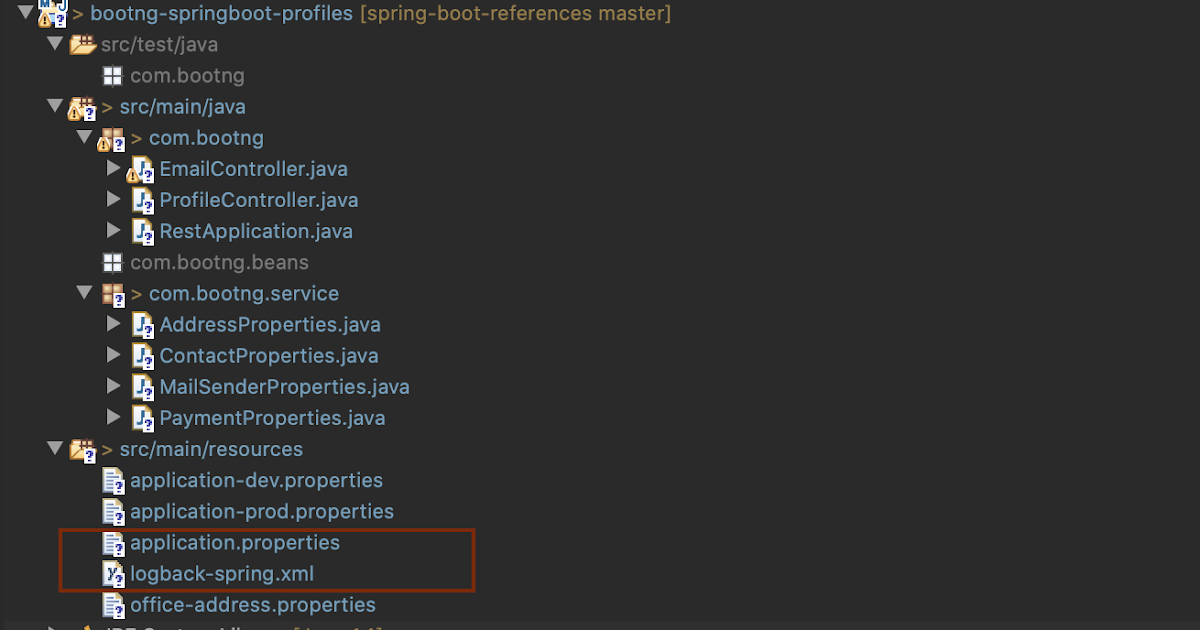Image resolution: width=1200 pixels, height=630 pixels.
Task: Expand the AddressProperties.java node
Action: (113, 323)
